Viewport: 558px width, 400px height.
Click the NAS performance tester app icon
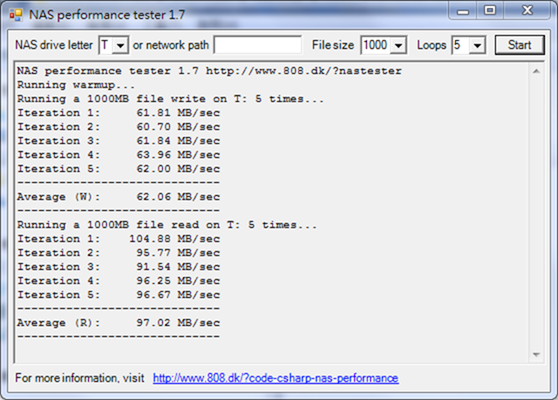[x=16, y=15]
